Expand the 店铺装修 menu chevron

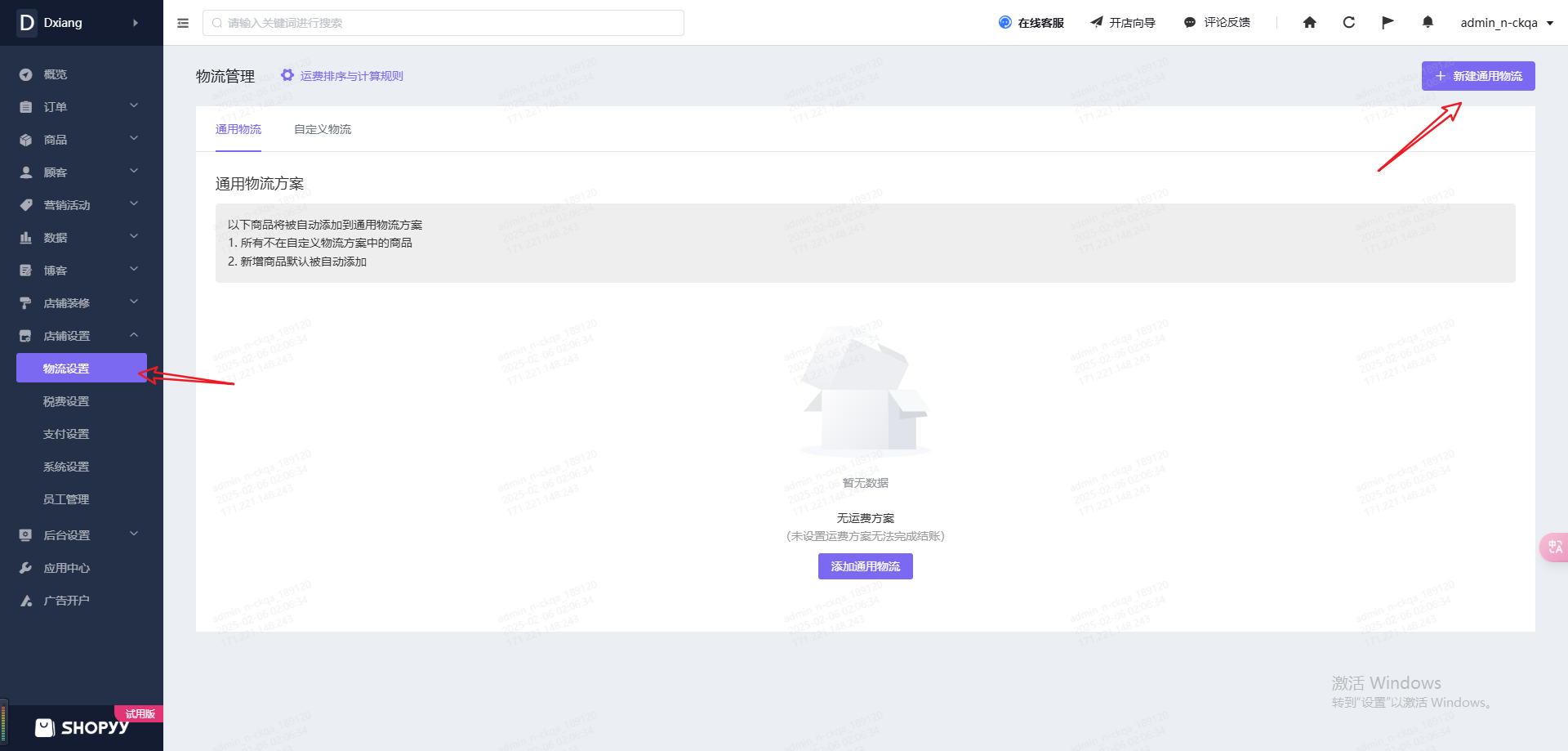point(134,302)
